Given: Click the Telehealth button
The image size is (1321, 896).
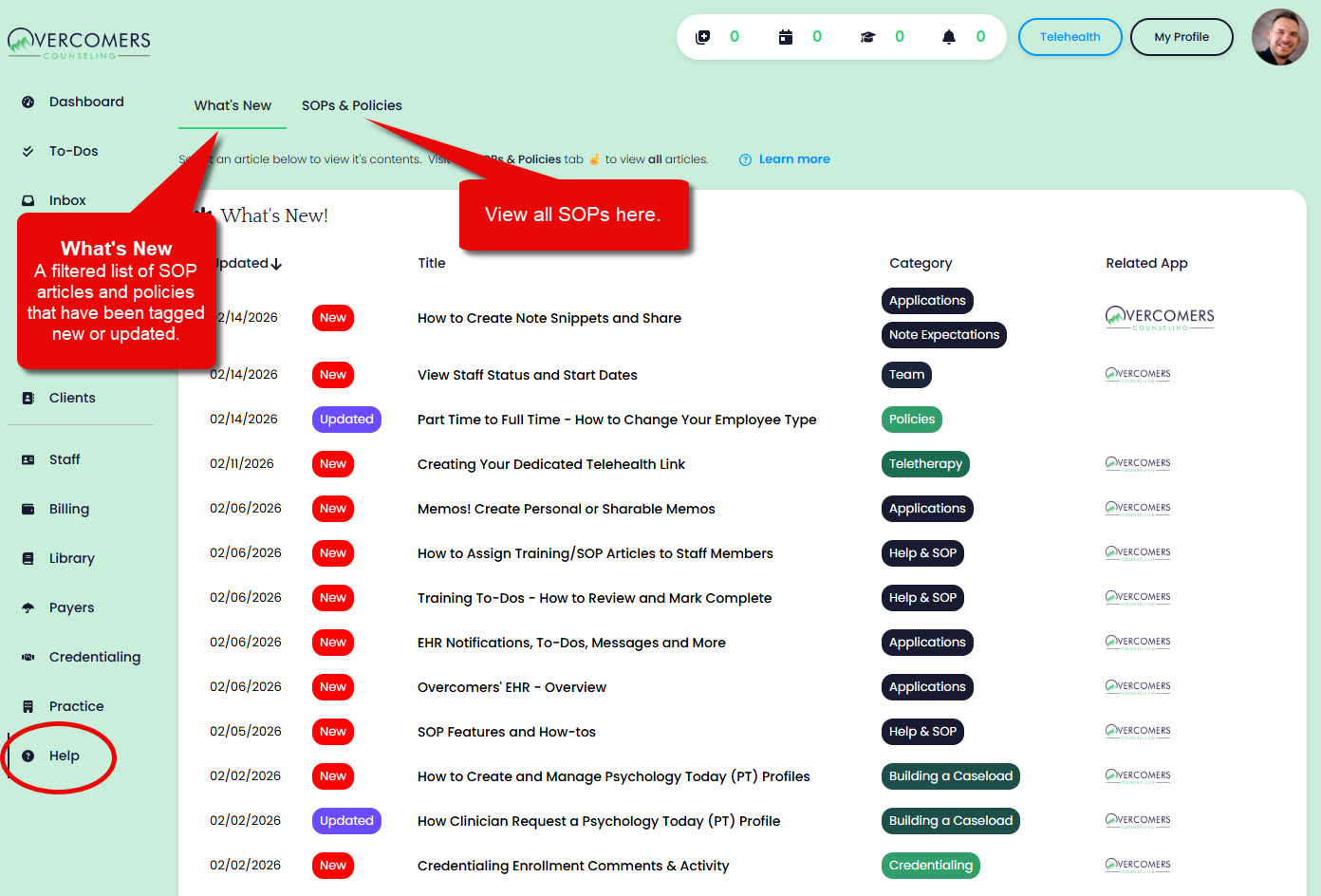Looking at the screenshot, I should coord(1070,37).
